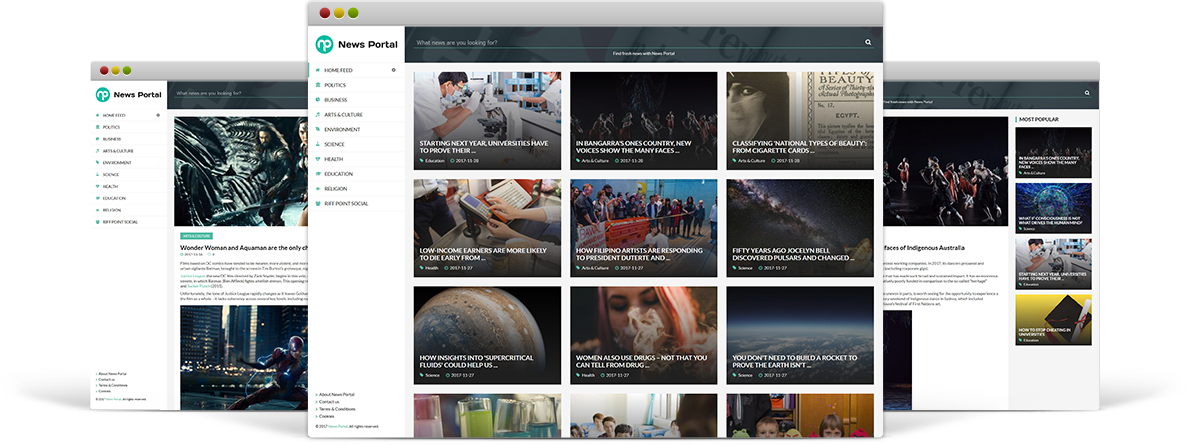Click the 'faces of Indigenous Australia' headline, right window
The width and height of the screenshot is (1190, 445).
(x=924, y=248)
